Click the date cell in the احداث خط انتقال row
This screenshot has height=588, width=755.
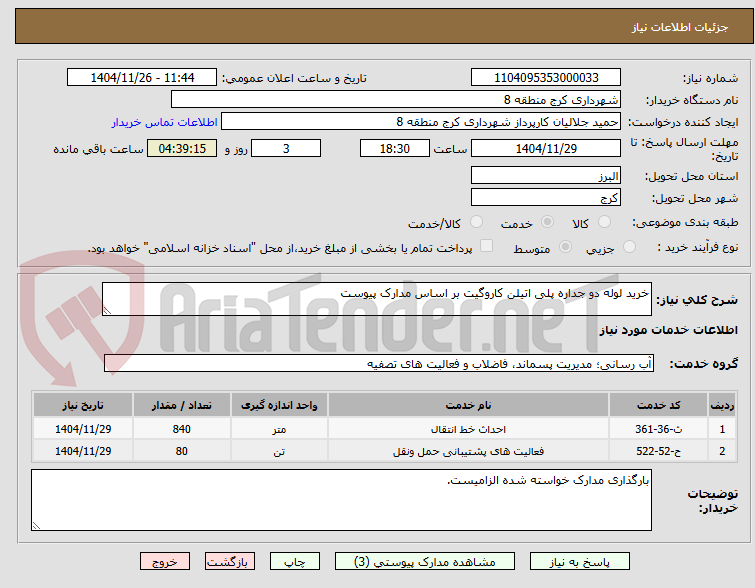click(83, 429)
